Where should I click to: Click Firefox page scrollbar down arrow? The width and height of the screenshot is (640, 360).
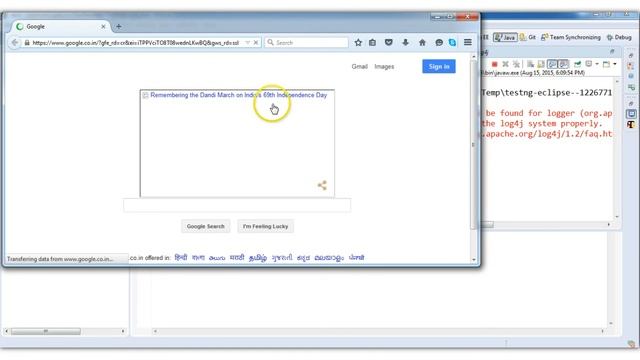474,260
